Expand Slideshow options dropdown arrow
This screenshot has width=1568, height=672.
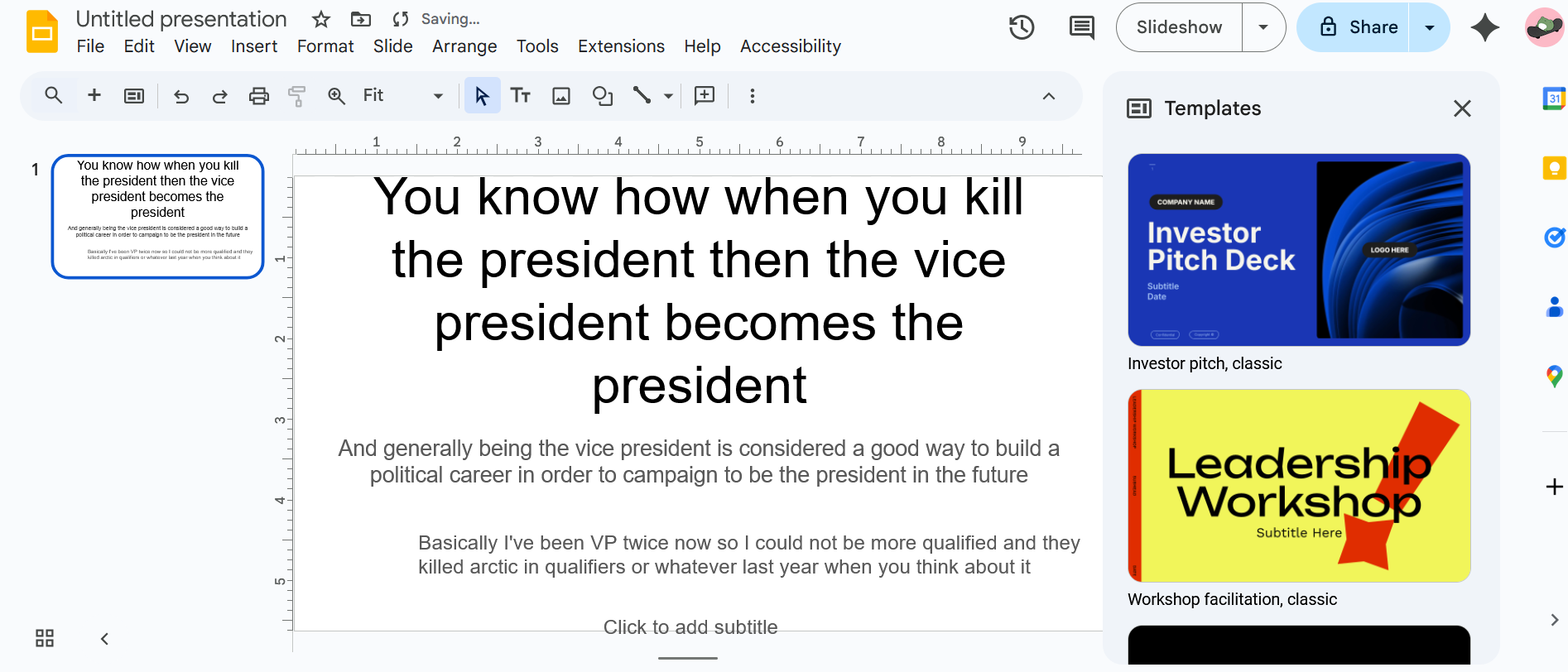[1263, 27]
